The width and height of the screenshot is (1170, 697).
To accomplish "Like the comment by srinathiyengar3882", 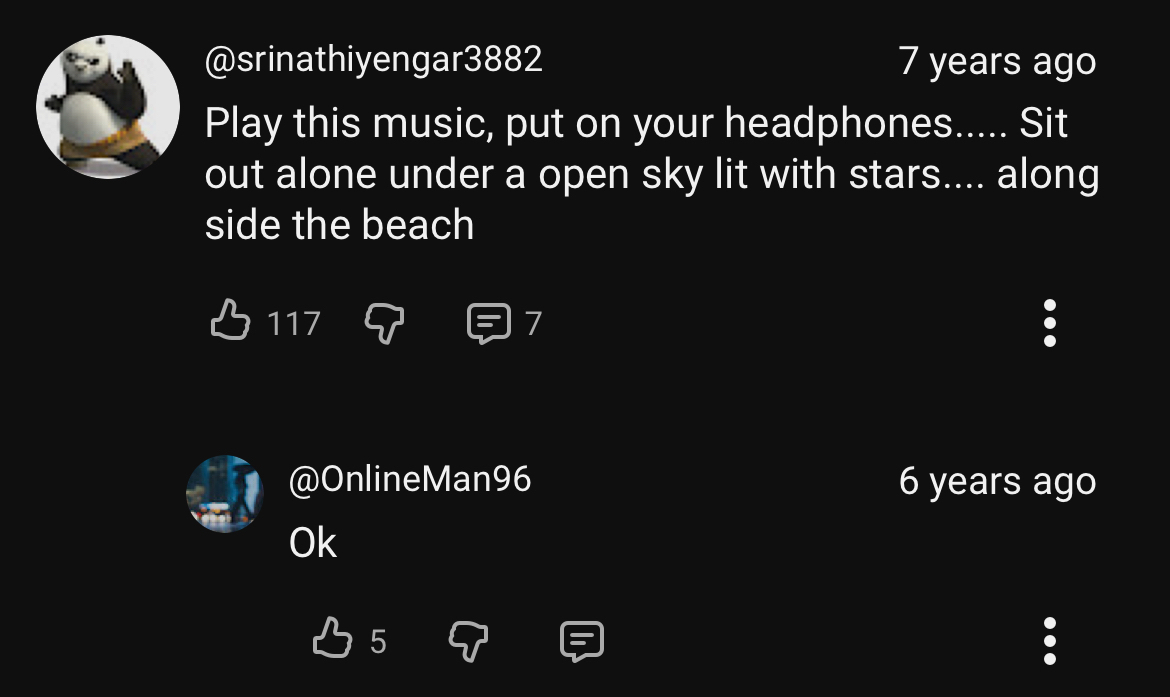I will click(x=230, y=322).
